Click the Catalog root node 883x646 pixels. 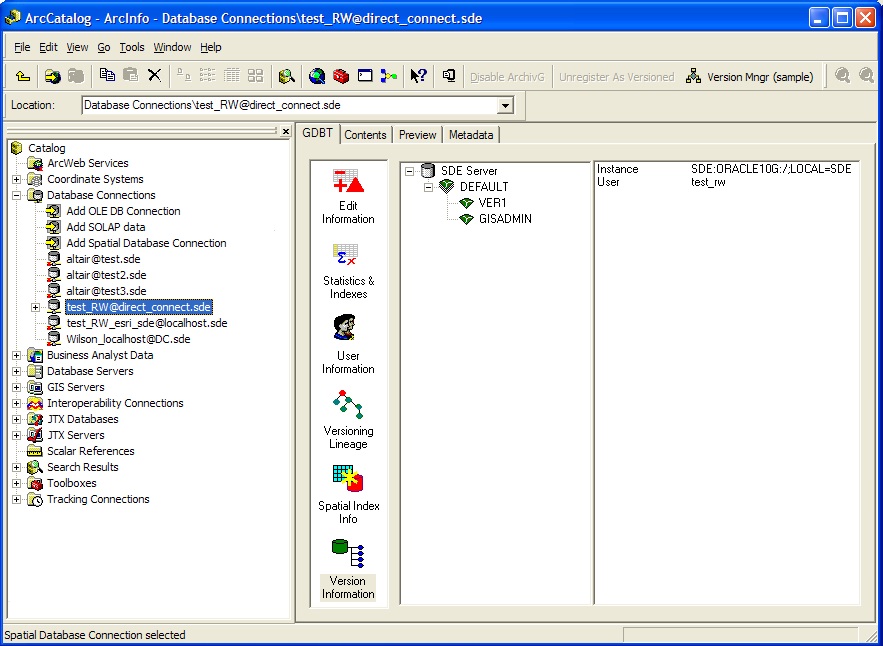[47, 148]
